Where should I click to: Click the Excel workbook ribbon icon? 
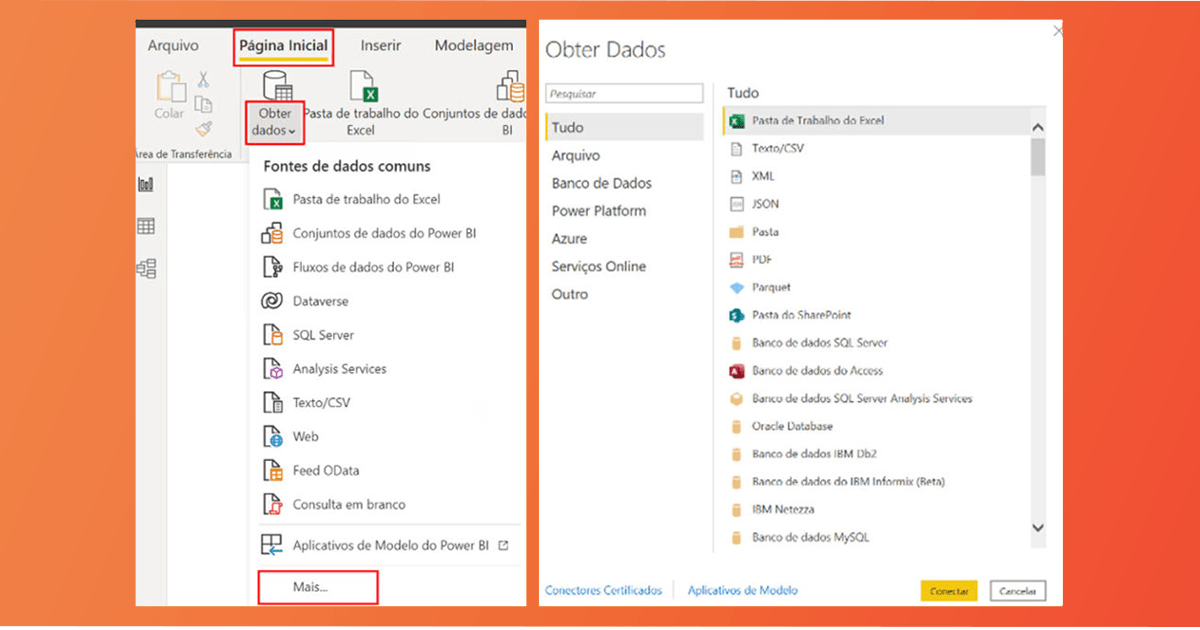[362, 87]
